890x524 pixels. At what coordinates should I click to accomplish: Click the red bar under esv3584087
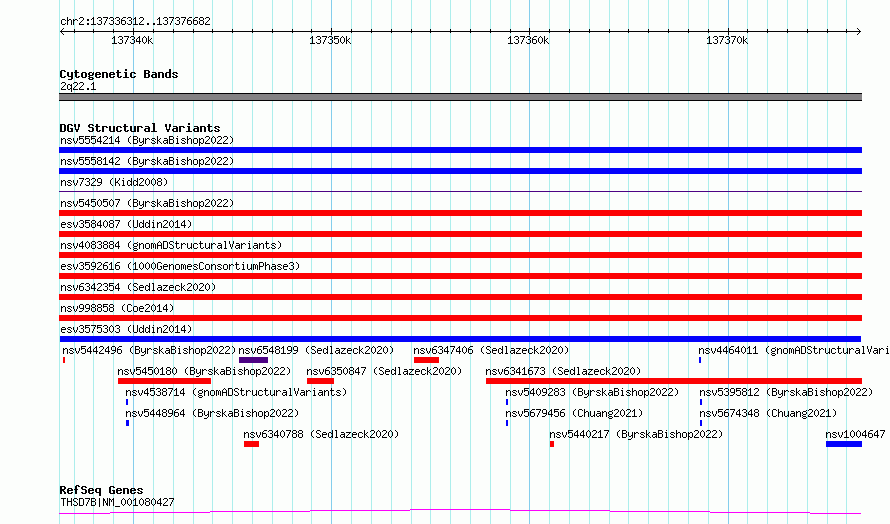pyautogui.click(x=460, y=234)
